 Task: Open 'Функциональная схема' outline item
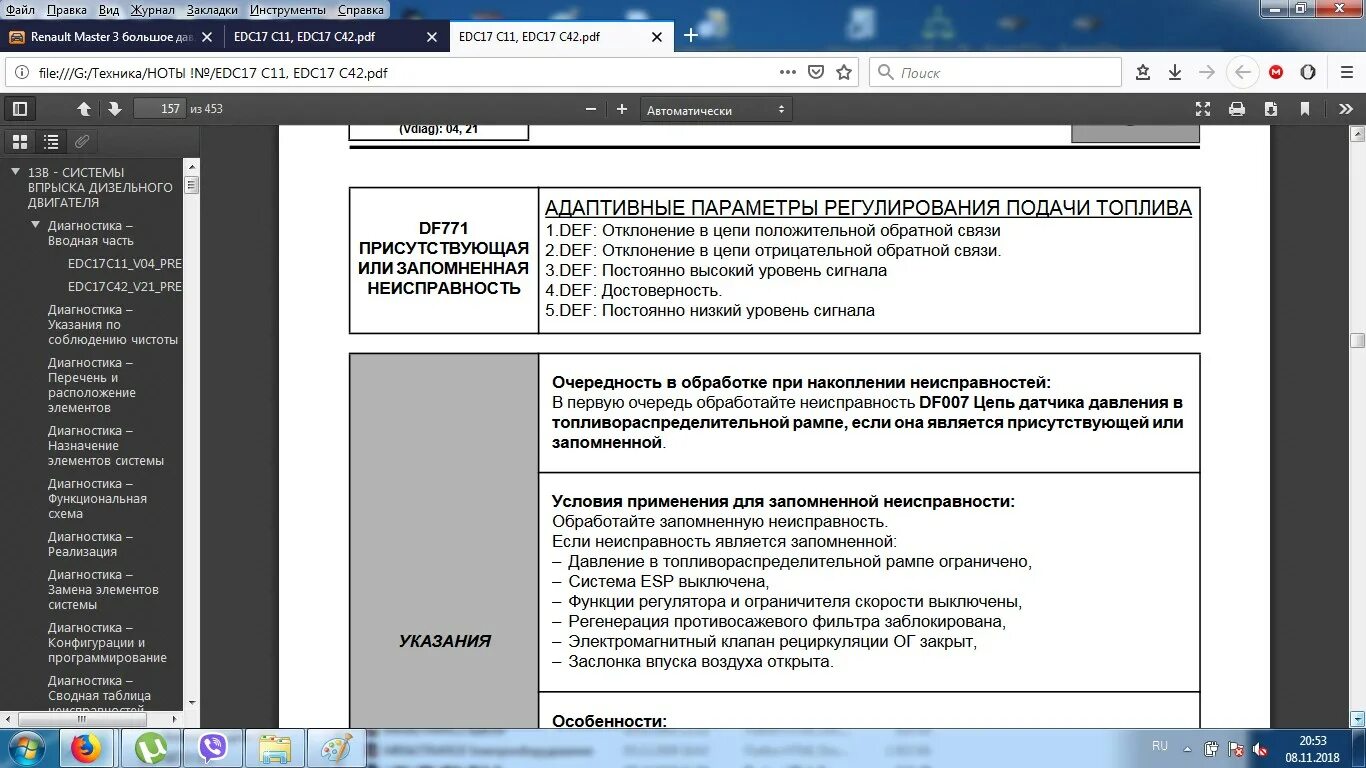(x=97, y=499)
